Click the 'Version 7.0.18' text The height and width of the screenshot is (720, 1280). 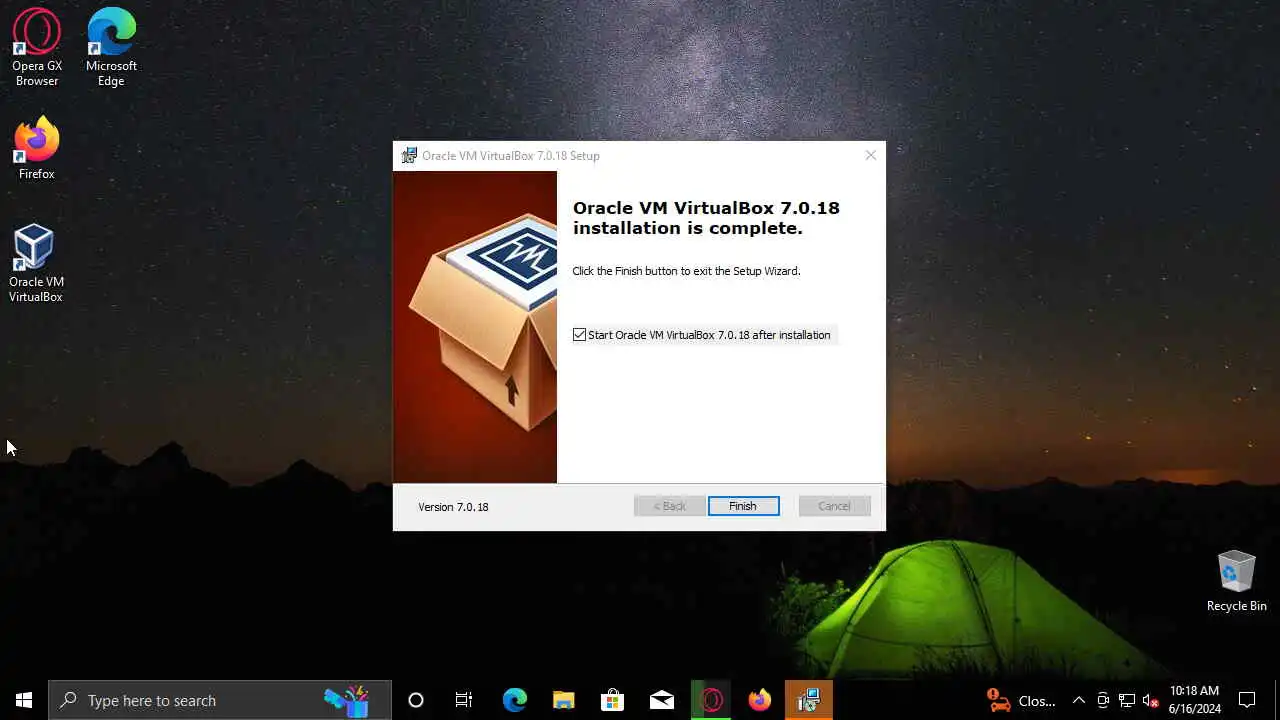453,507
